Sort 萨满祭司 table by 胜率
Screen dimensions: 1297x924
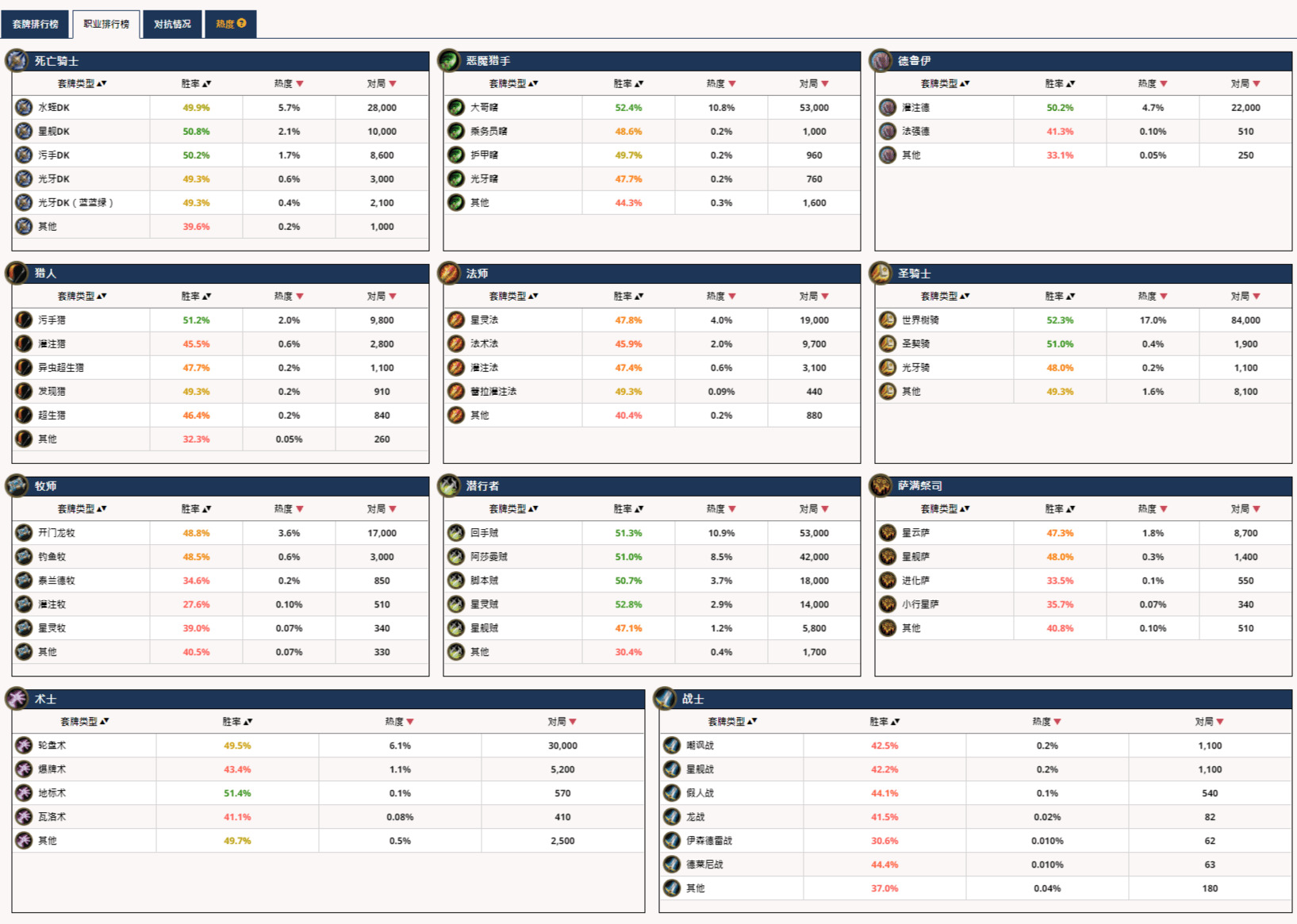[x=1059, y=509]
